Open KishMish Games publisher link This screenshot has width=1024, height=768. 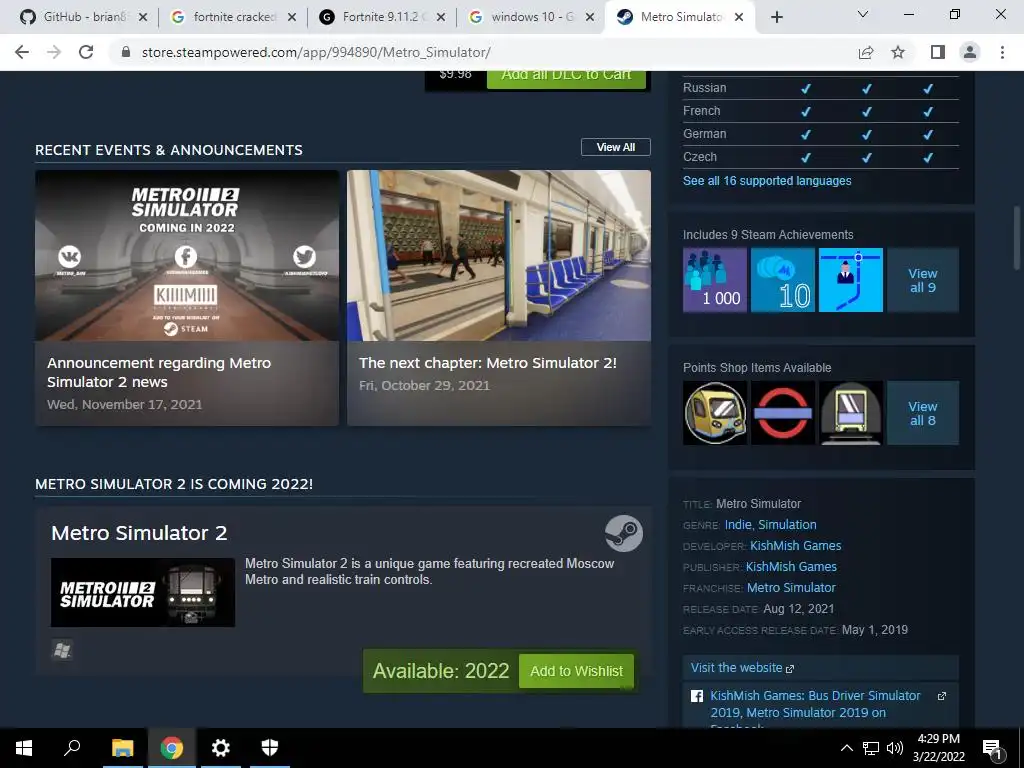pos(791,566)
